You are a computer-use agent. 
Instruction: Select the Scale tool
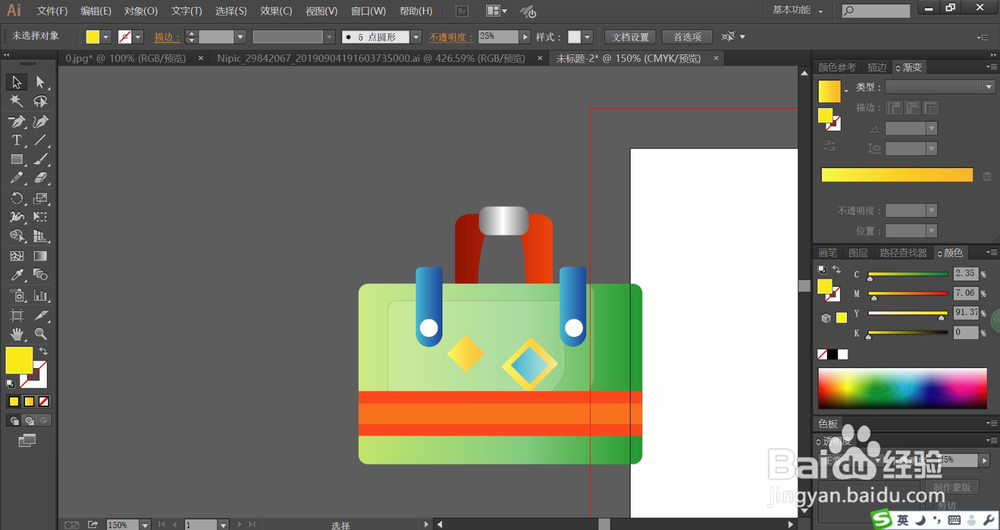(x=41, y=198)
